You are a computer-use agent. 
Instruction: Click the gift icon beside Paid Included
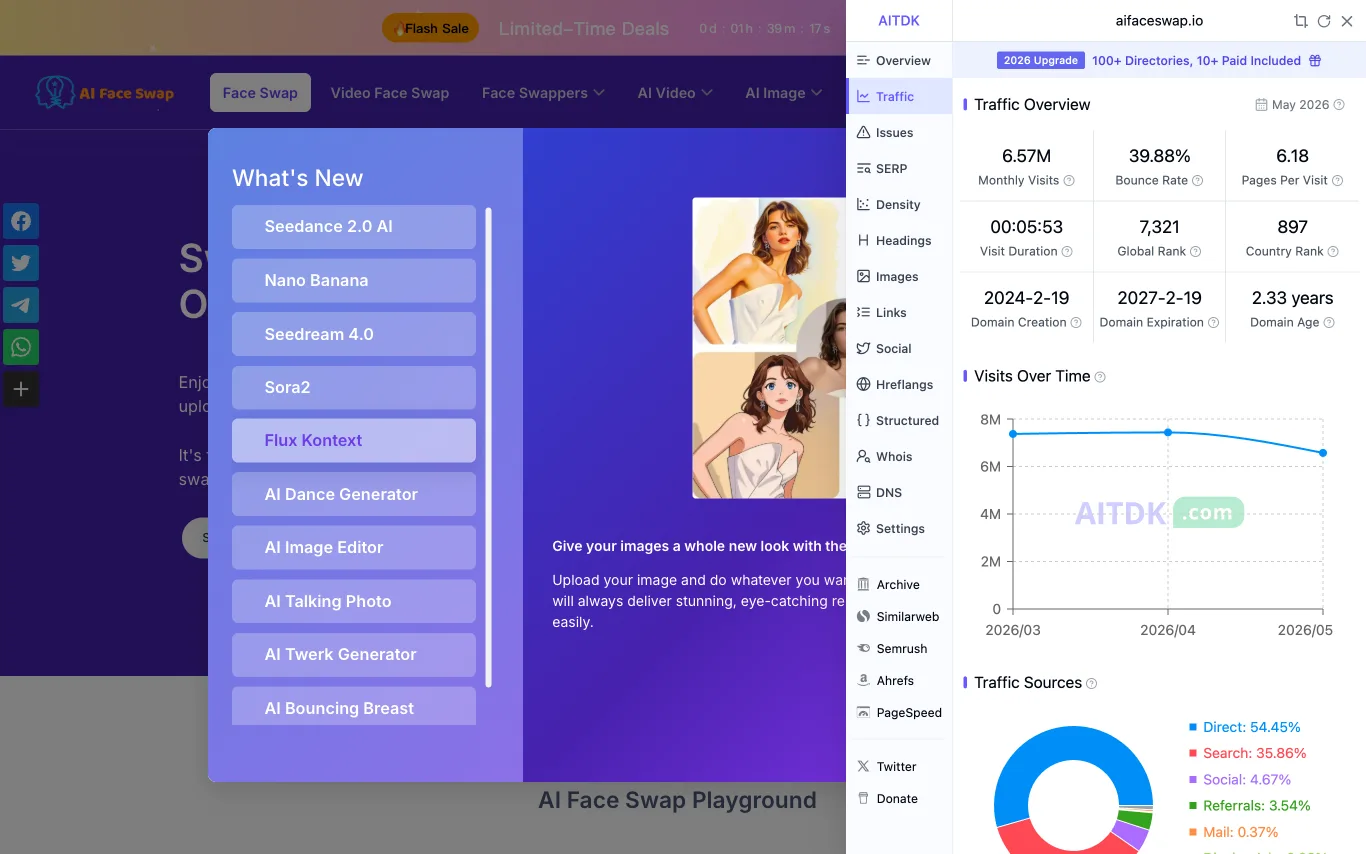tap(1315, 61)
